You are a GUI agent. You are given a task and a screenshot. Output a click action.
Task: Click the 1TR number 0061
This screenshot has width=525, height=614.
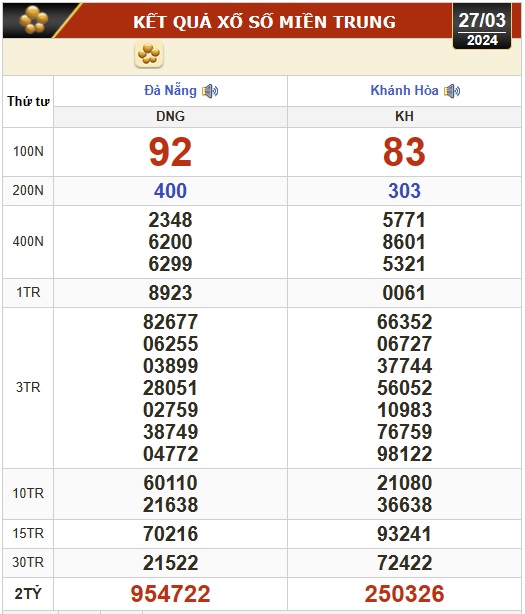click(x=404, y=293)
